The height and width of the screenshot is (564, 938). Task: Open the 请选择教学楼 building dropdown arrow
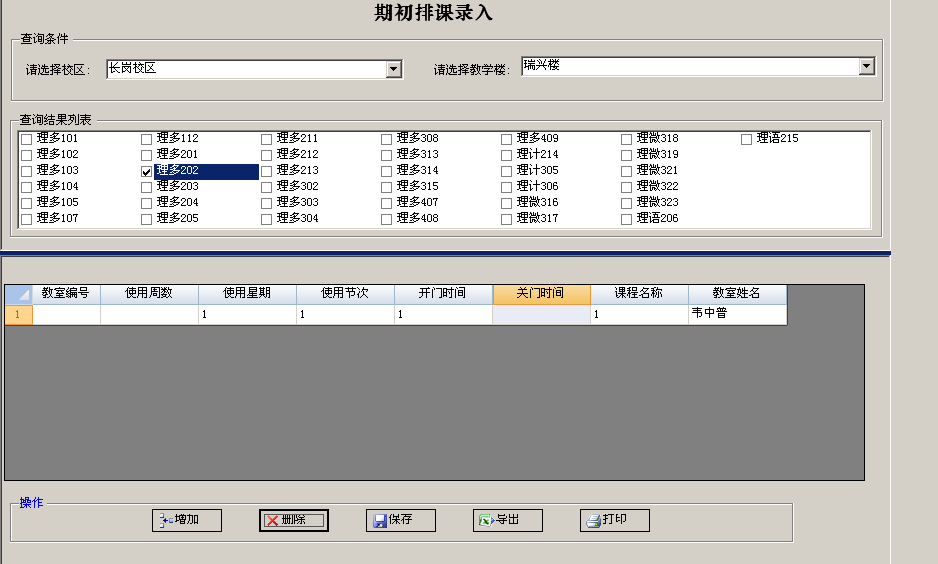click(x=867, y=66)
